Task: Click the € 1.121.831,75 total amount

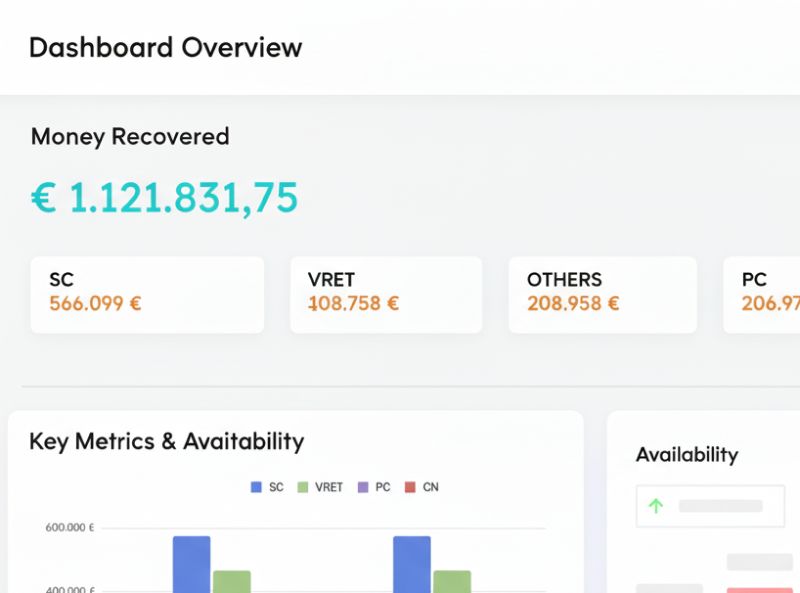Action: pos(164,198)
